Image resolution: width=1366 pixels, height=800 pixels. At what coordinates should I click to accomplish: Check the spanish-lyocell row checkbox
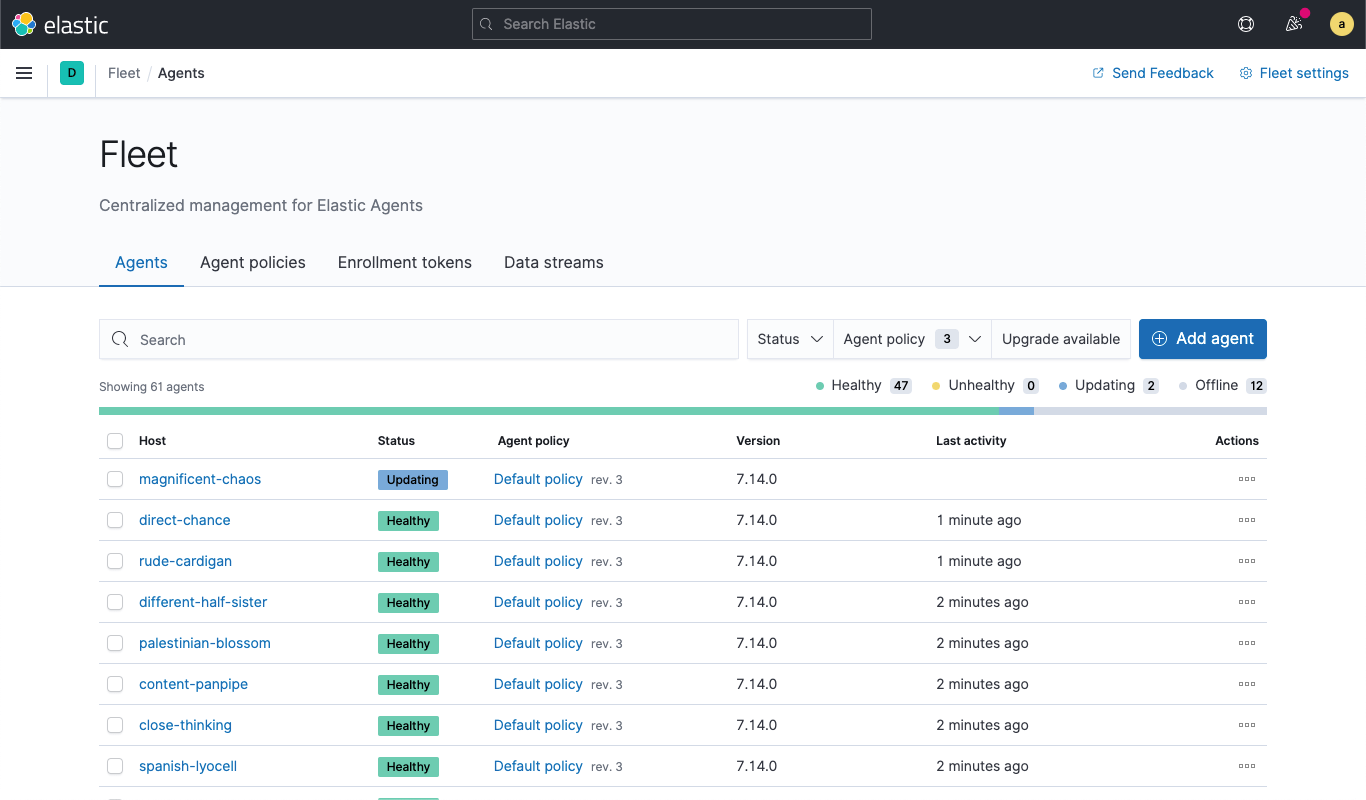click(x=115, y=766)
